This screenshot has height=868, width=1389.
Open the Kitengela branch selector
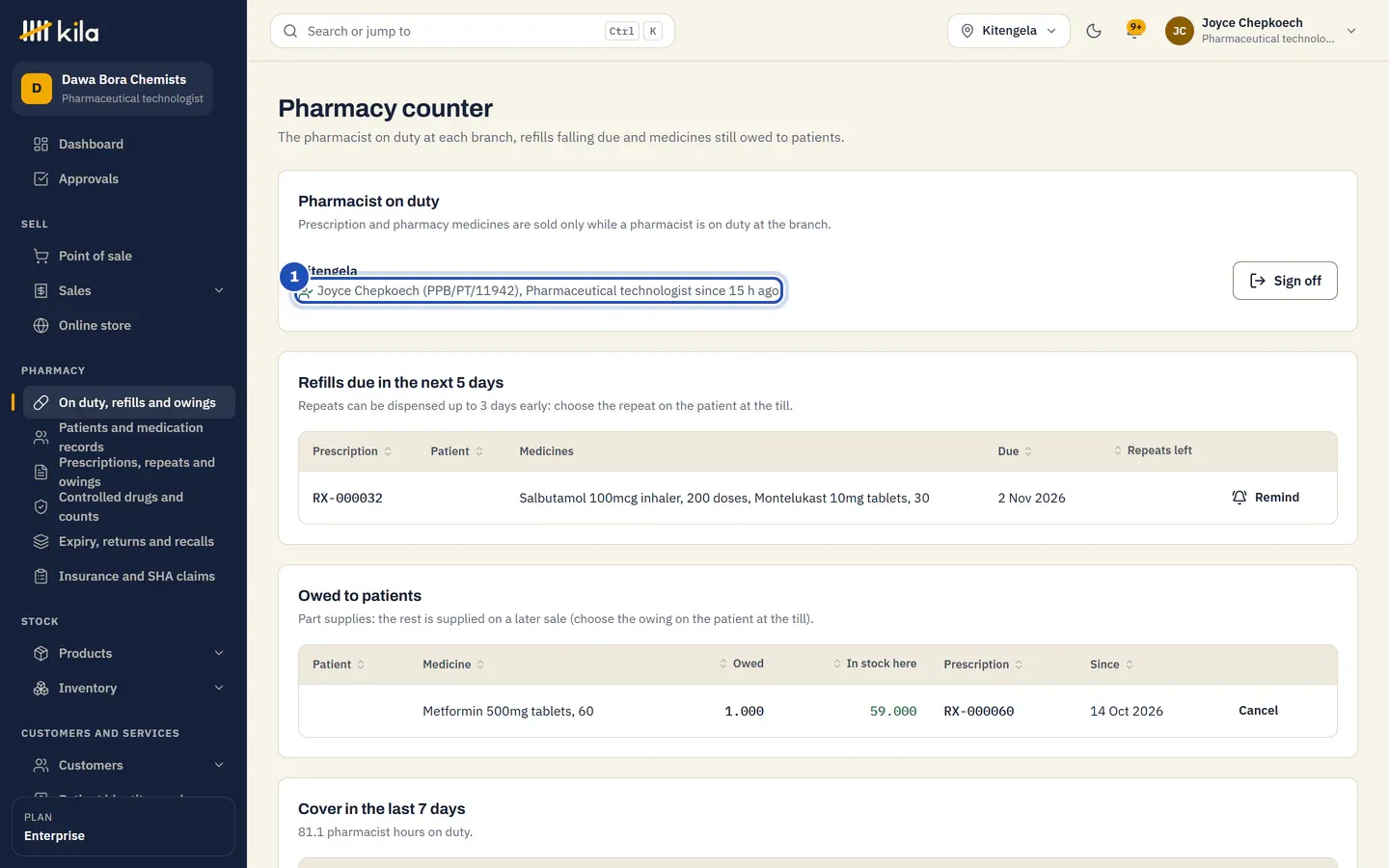[x=1009, y=31]
